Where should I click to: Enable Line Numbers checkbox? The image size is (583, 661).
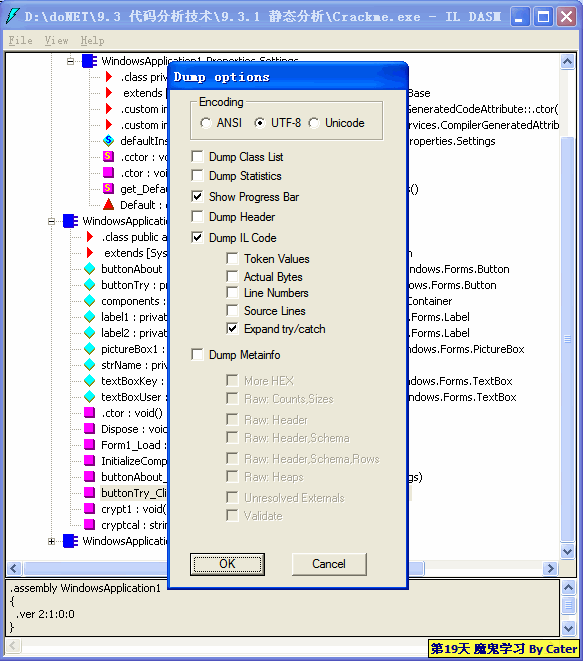coord(232,293)
